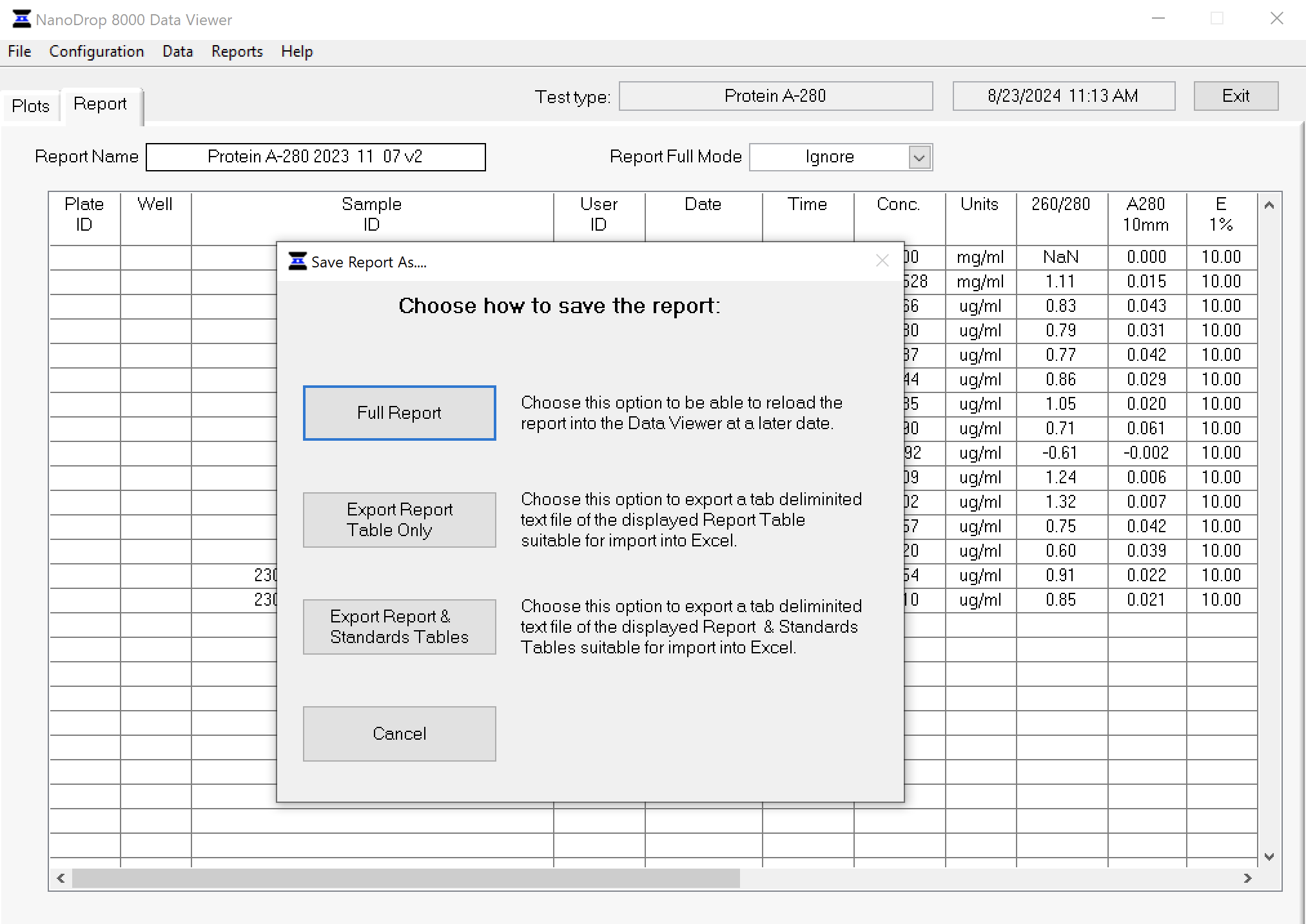This screenshot has height=924, width=1306.
Task: Cancel the save report dialog
Action: (x=399, y=734)
